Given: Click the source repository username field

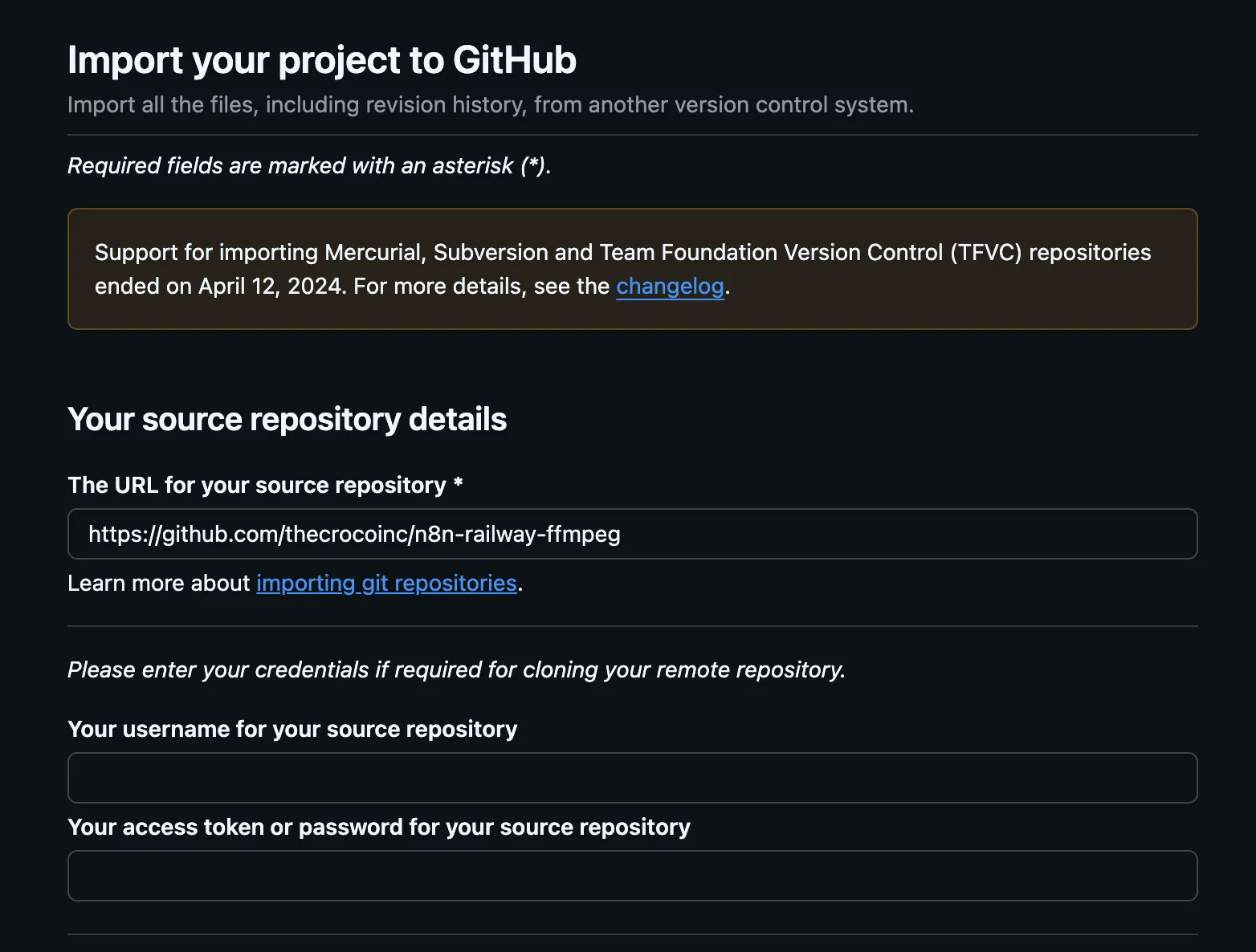Looking at the screenshot, I should tap(632, 778).
